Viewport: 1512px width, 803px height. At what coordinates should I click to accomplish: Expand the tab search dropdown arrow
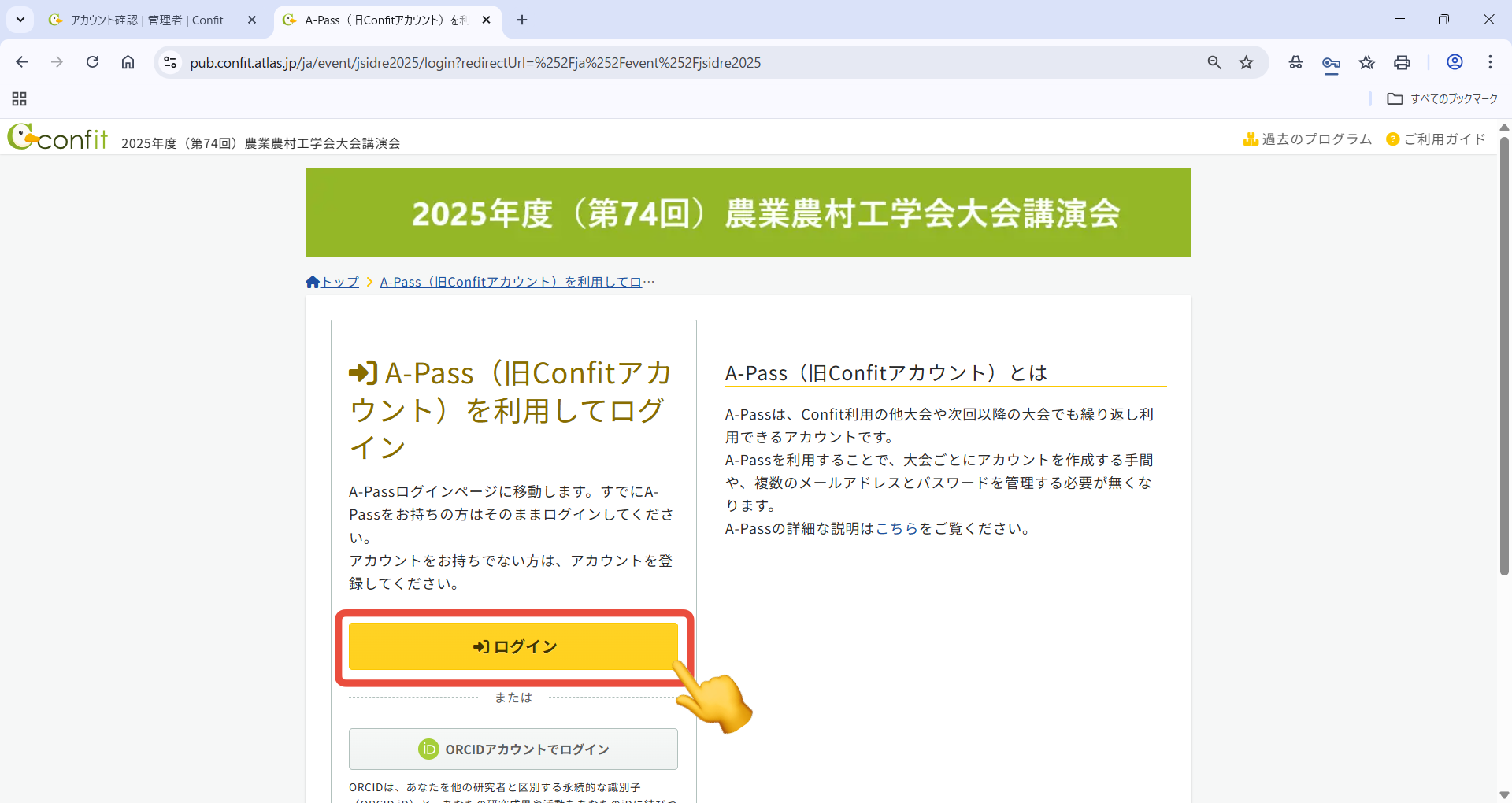click(20, 20)
